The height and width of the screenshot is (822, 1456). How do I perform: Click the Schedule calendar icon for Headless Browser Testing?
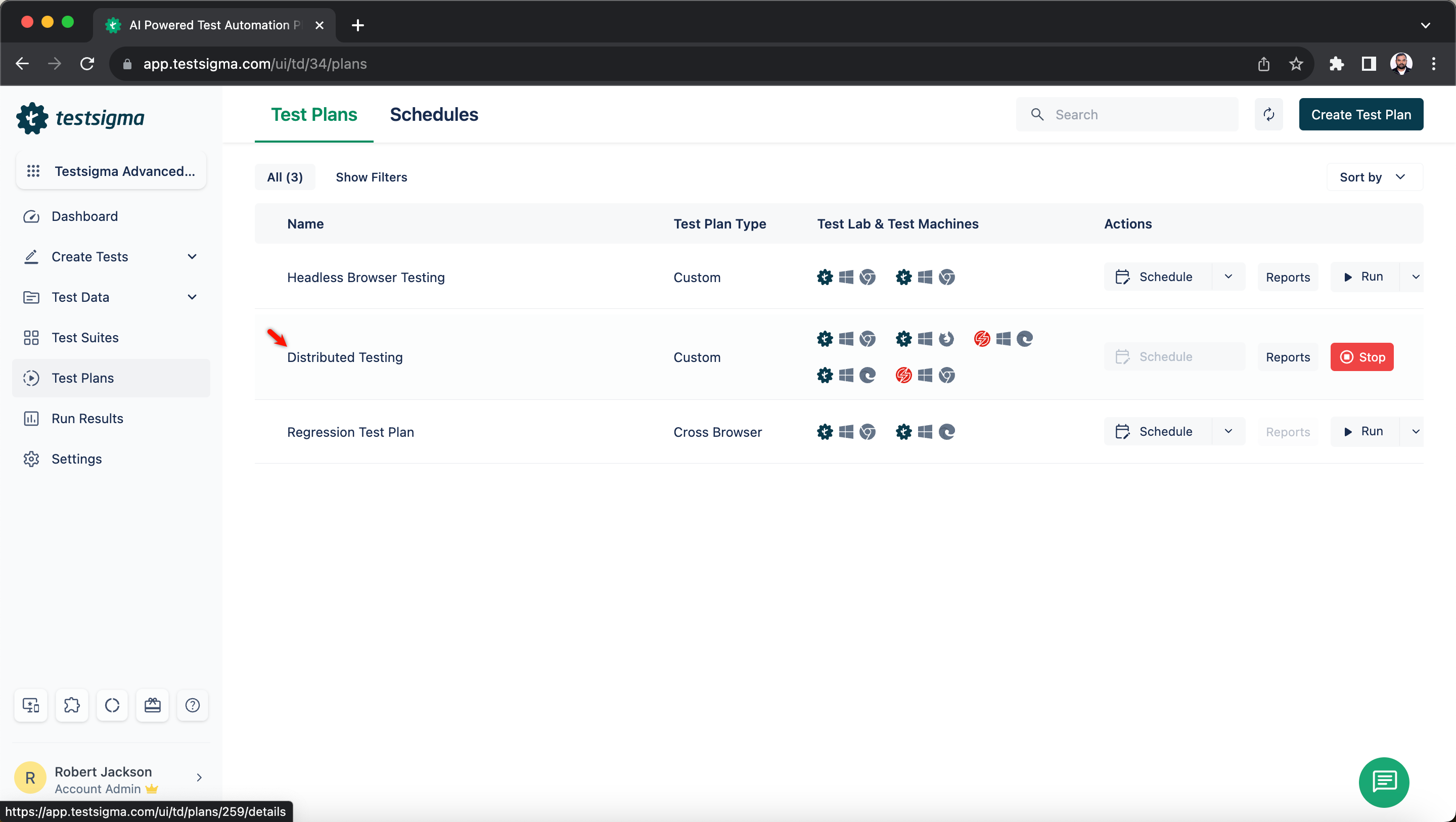pyautogui.click(x=1122, y=277)
